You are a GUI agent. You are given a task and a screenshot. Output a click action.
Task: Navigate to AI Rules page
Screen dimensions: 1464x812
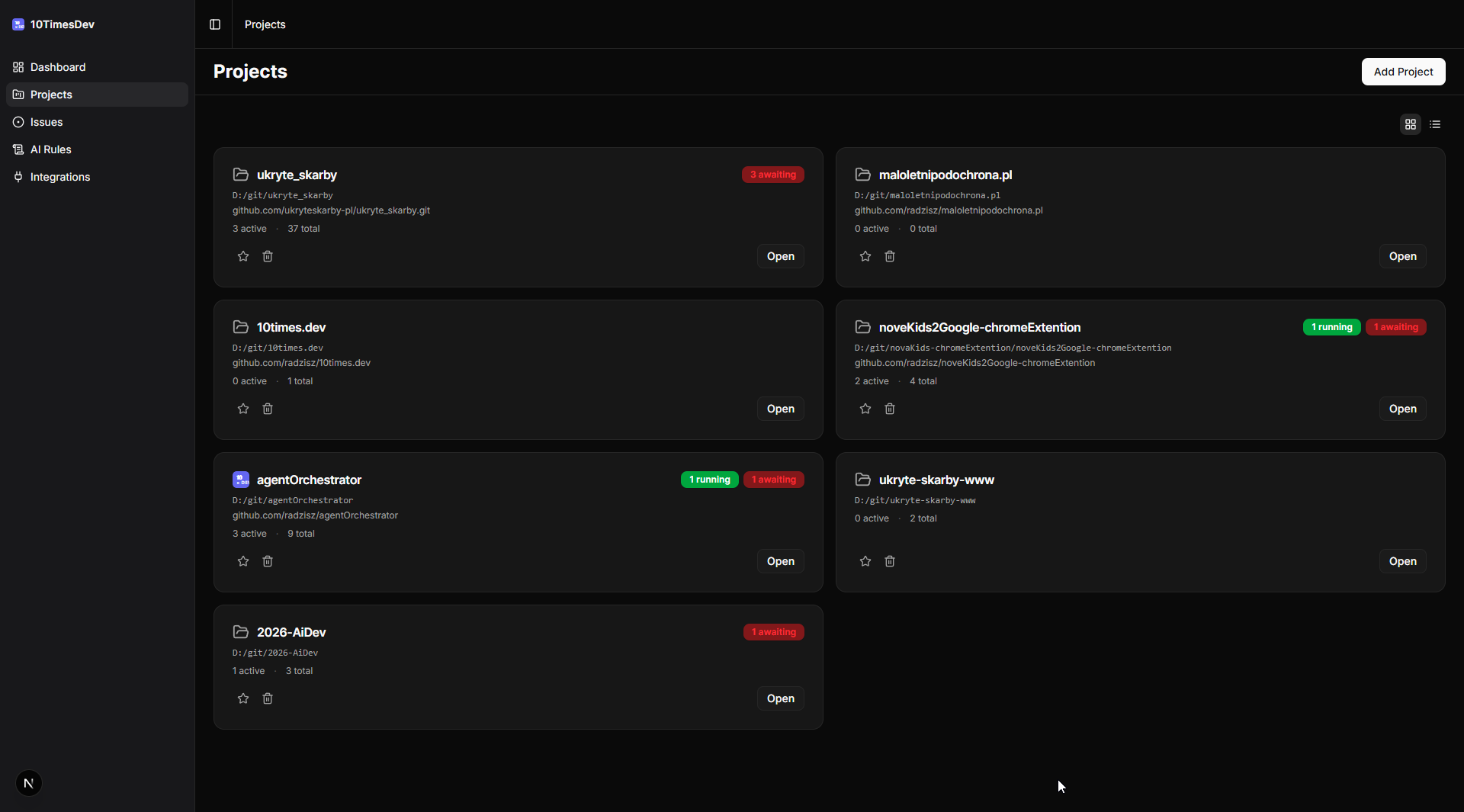[x=51, y=149]
